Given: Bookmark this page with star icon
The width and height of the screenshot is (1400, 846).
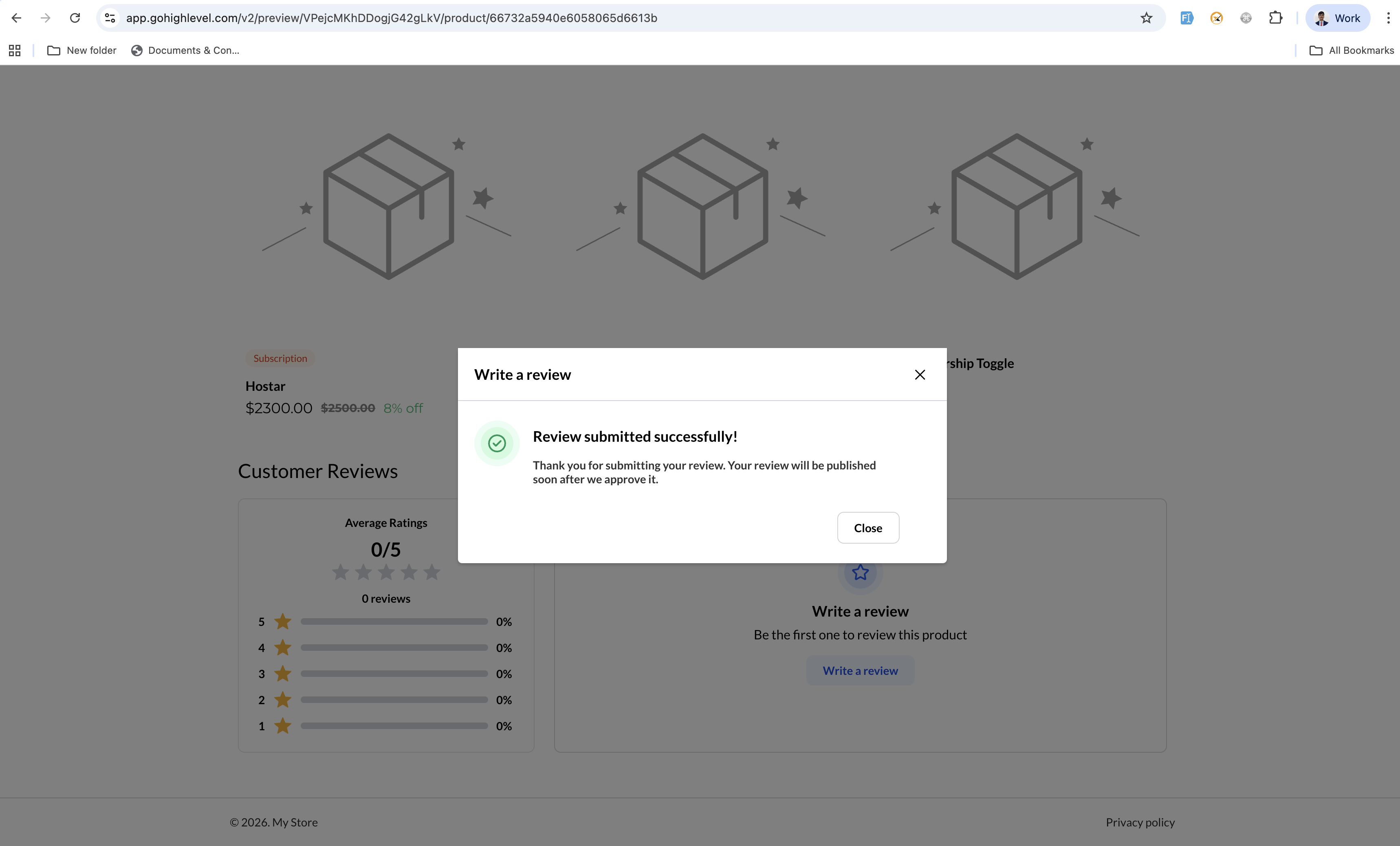Looking at the screenshot, I should [x=1146, y=18].
